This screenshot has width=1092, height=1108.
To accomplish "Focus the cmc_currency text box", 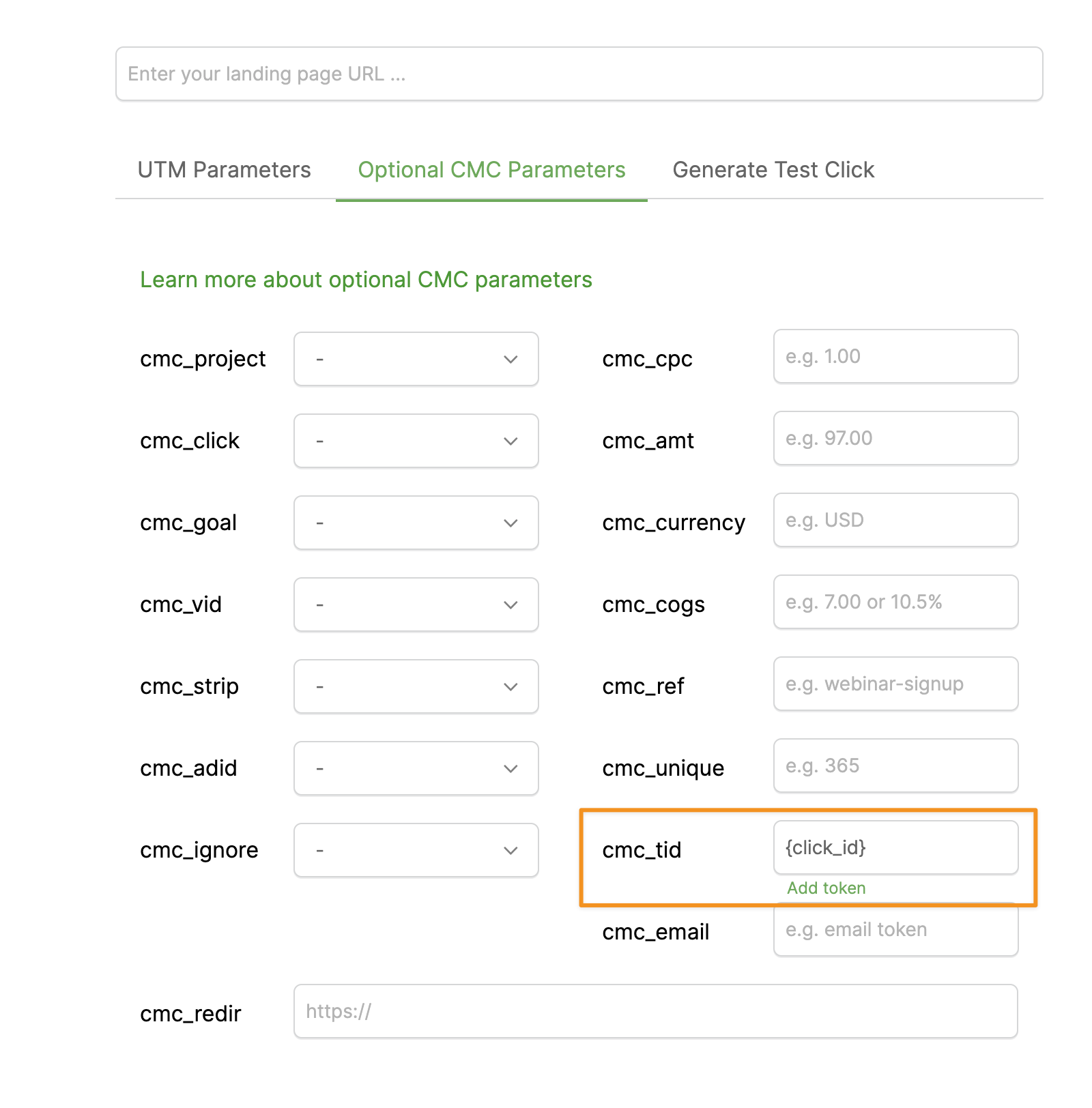I will [x=895, y=520].
